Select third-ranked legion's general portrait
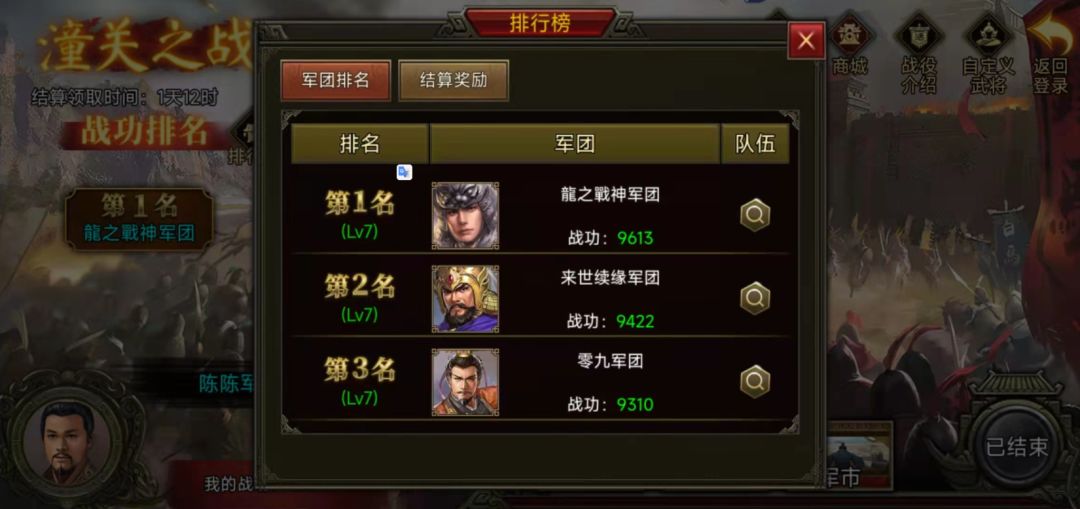 pyautogui.click(x=466, y=382)
